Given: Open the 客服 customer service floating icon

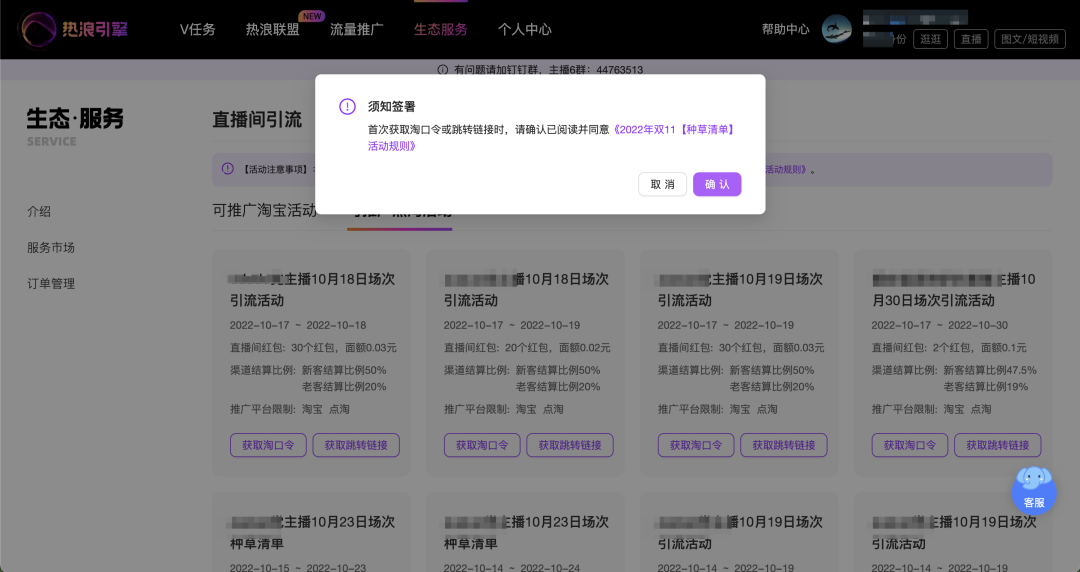Looking at the screenshot, I should point(1034,489).
